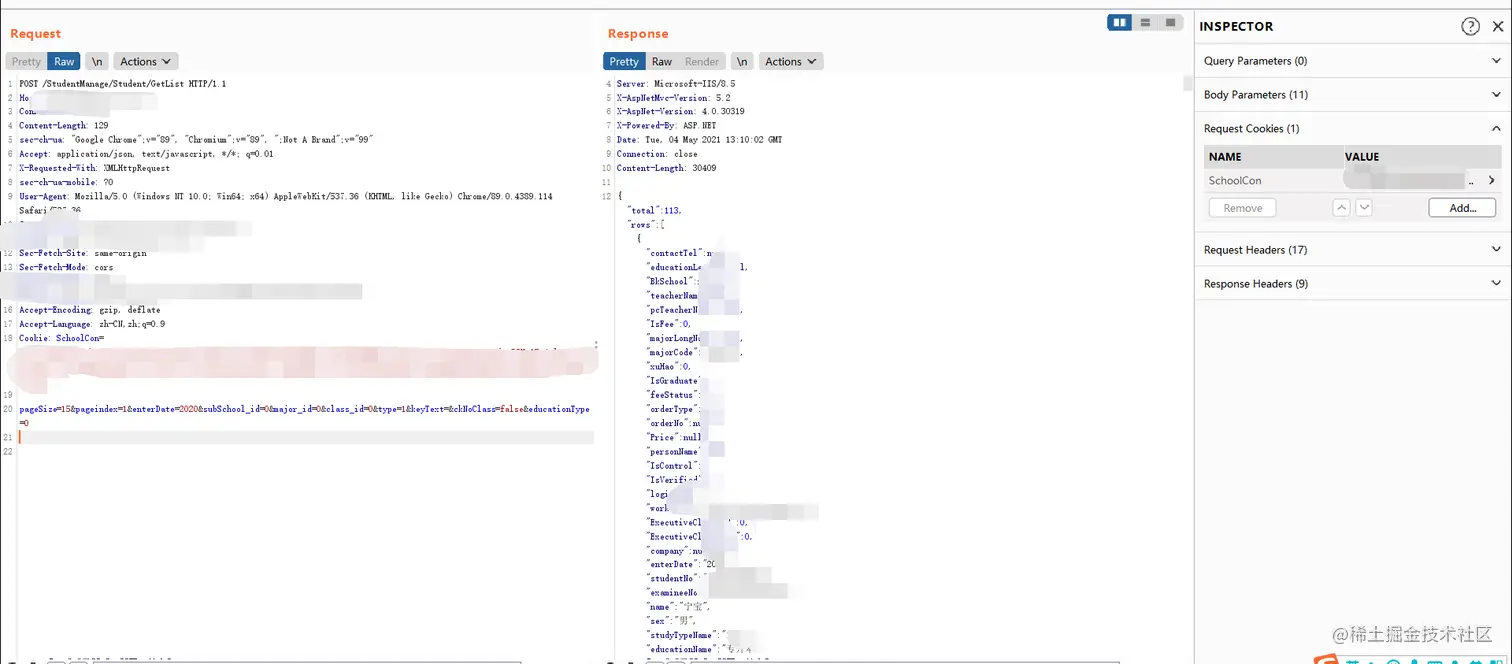Click the Accept: application/json header line
Screen dimensions: 1512x664
146,154
